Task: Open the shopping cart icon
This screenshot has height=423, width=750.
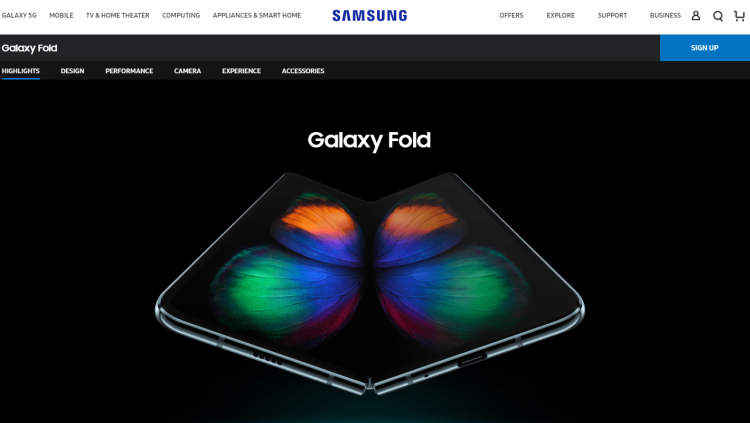Action: point(739,16)
